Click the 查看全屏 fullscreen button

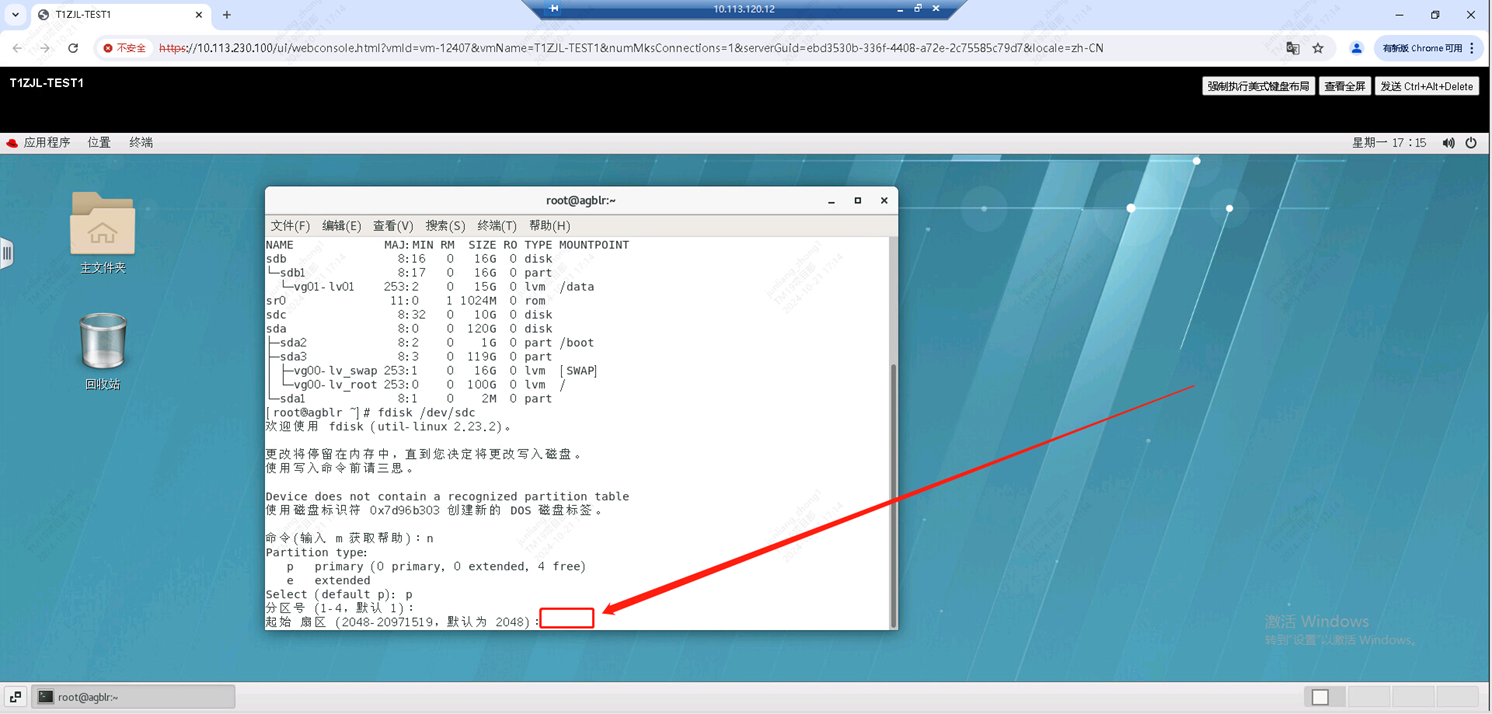click(1344, 86)
